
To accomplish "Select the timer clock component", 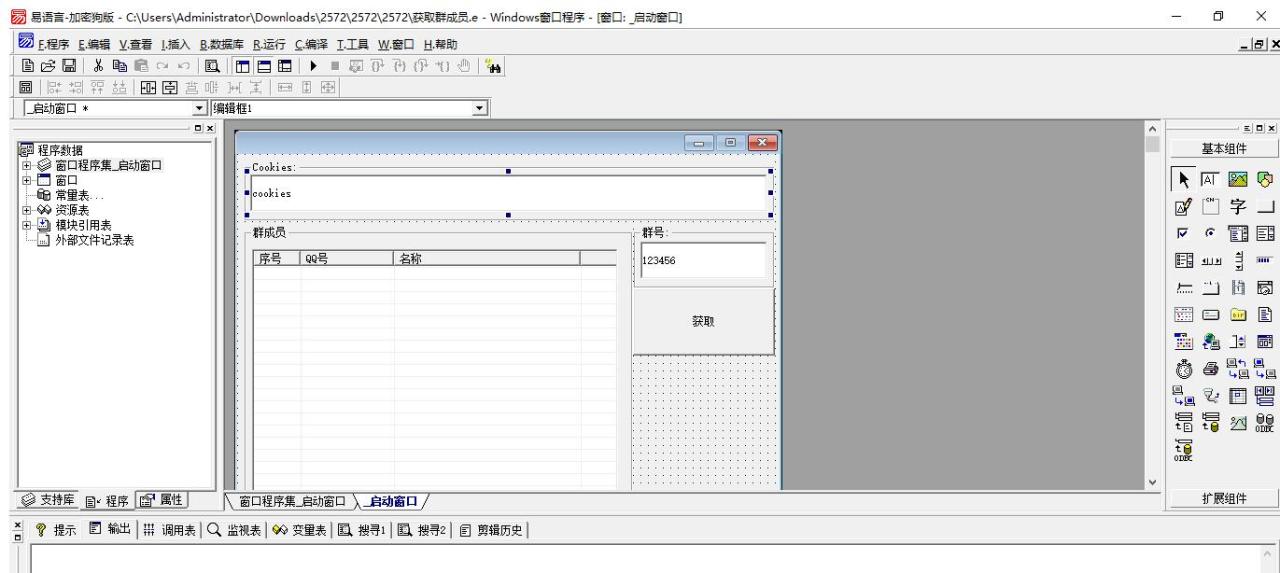I will [x=1185, y=370].
